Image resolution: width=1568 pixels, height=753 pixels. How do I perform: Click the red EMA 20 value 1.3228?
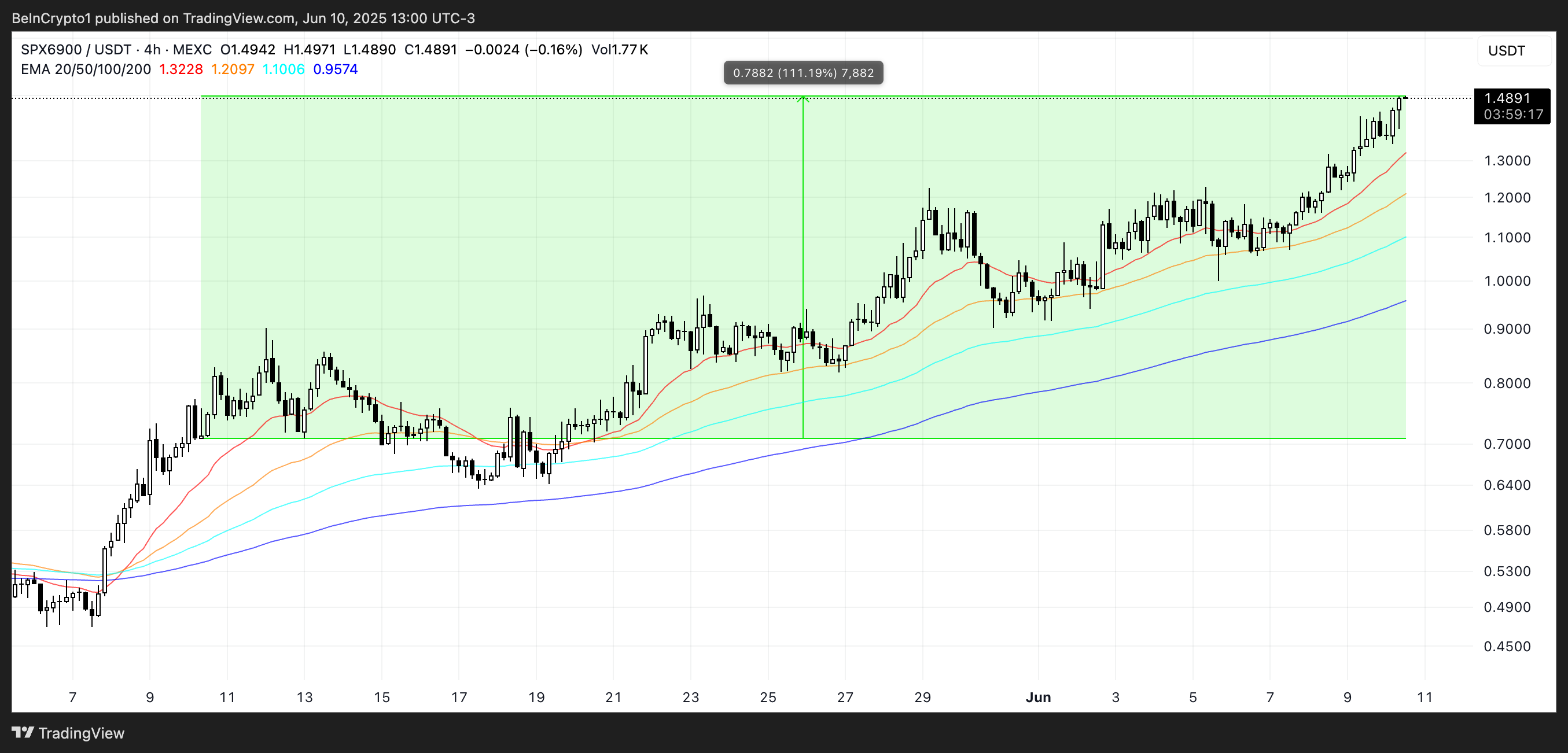[x=181, y=69]
